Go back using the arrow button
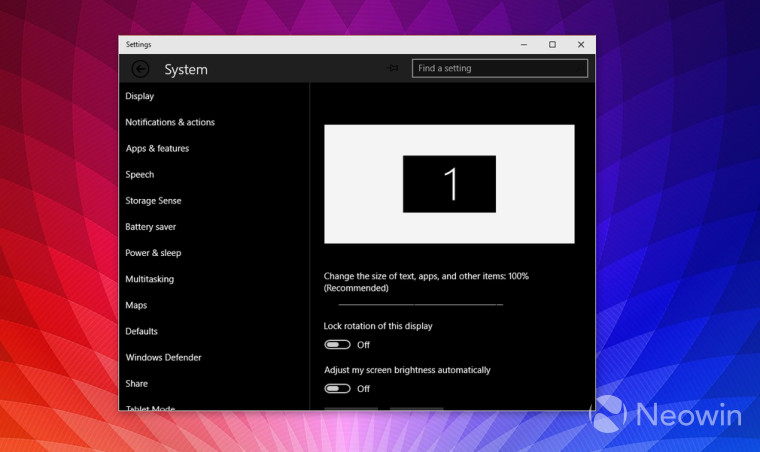This screenshot has height=452, width=760. click(140, 69)
